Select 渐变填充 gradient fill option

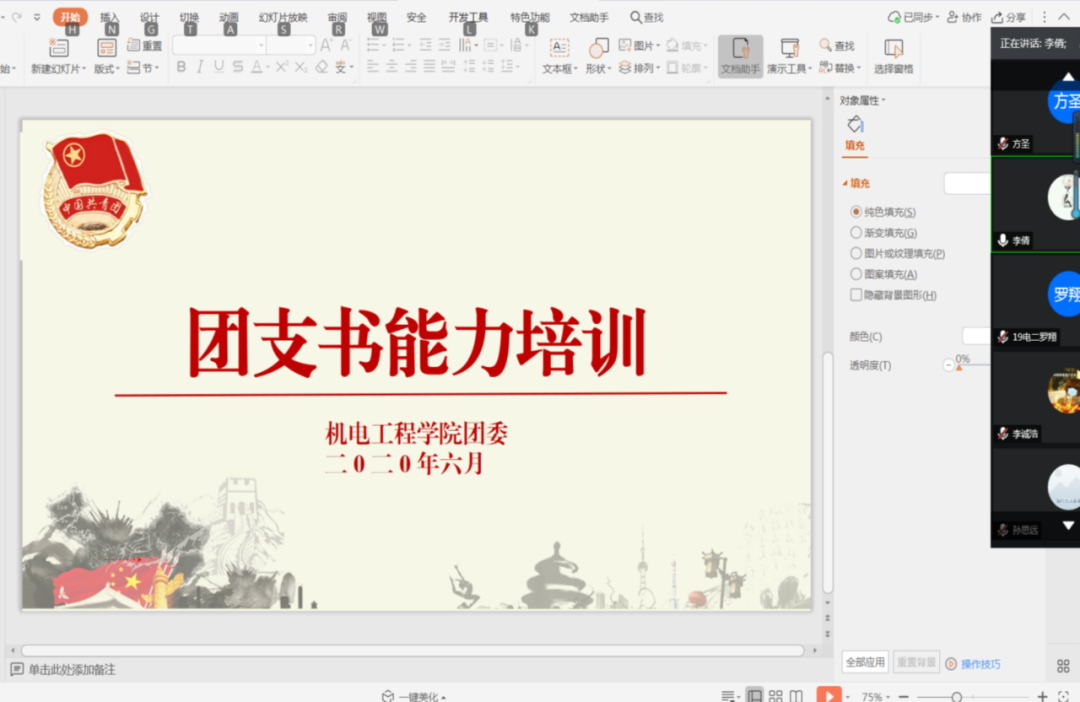(x=856, y=233)
